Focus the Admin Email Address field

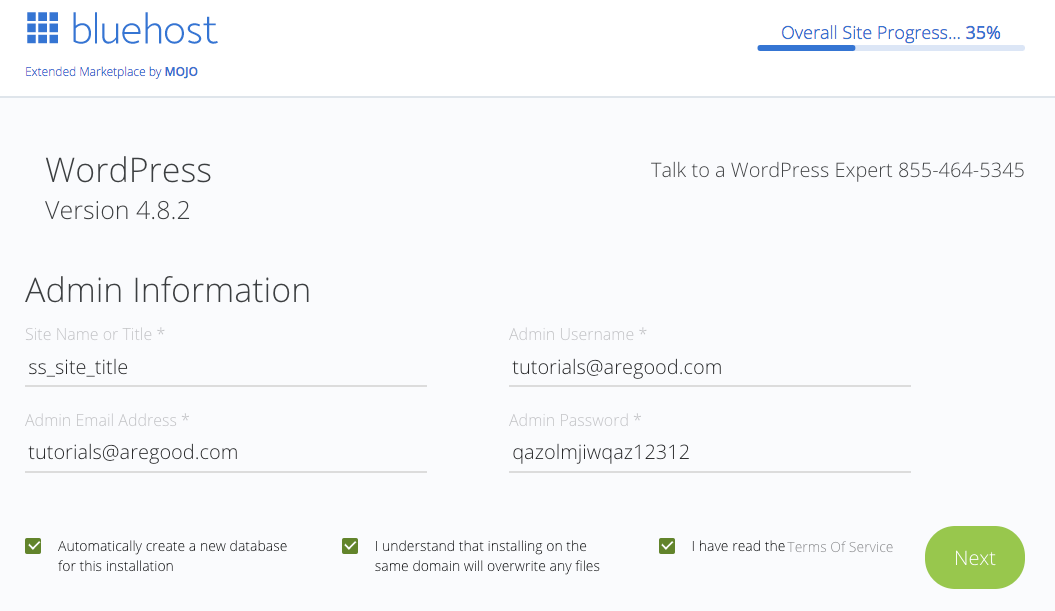click(x=225, y=452)
